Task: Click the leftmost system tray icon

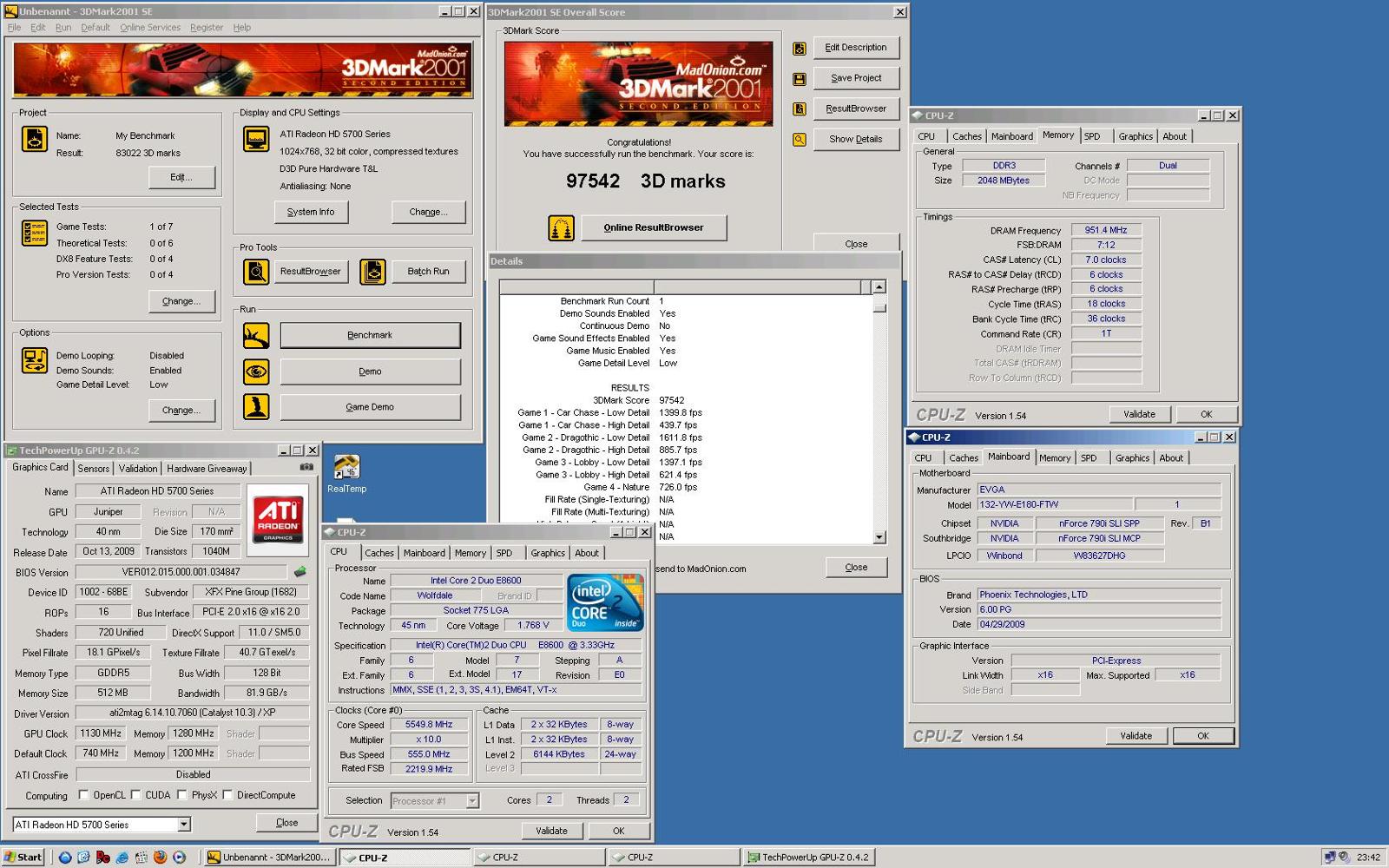Action: [1329, 858]
